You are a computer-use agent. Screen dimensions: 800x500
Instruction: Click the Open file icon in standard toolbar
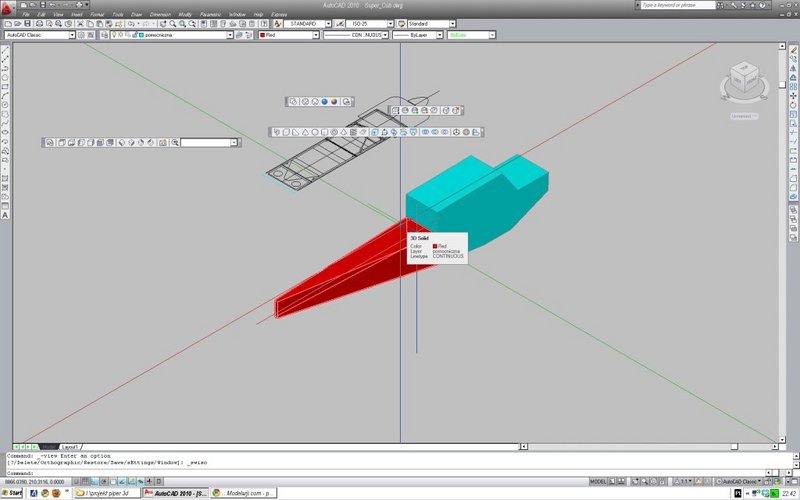[18, 23]
